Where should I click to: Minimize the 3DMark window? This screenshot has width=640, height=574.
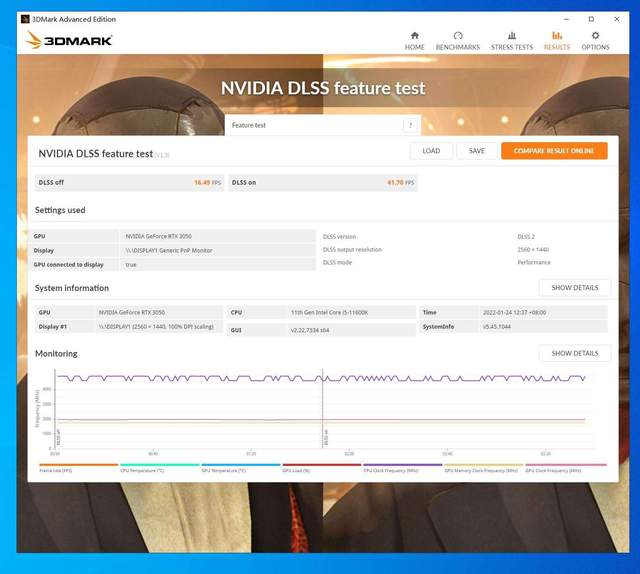pyautogui.click(x=566, y=19)
